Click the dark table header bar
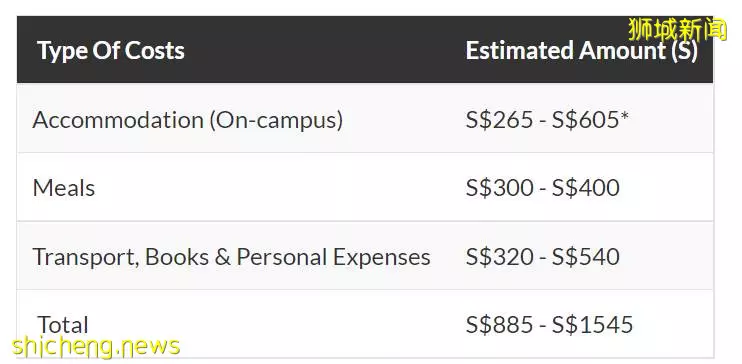The image size is (742, 364). pos(365,50)
